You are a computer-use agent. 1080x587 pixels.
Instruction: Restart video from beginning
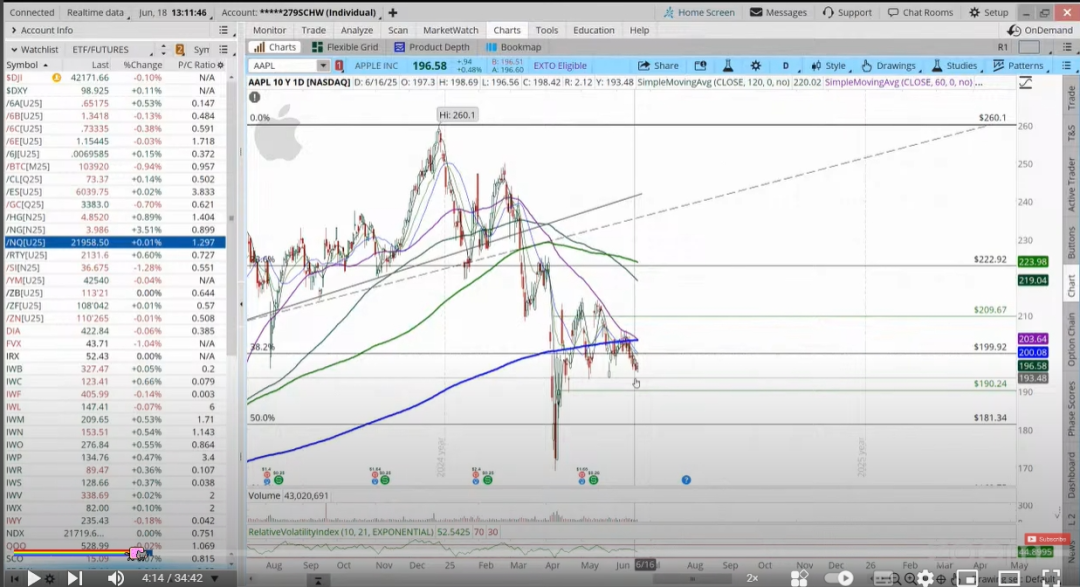click(13, 579)
